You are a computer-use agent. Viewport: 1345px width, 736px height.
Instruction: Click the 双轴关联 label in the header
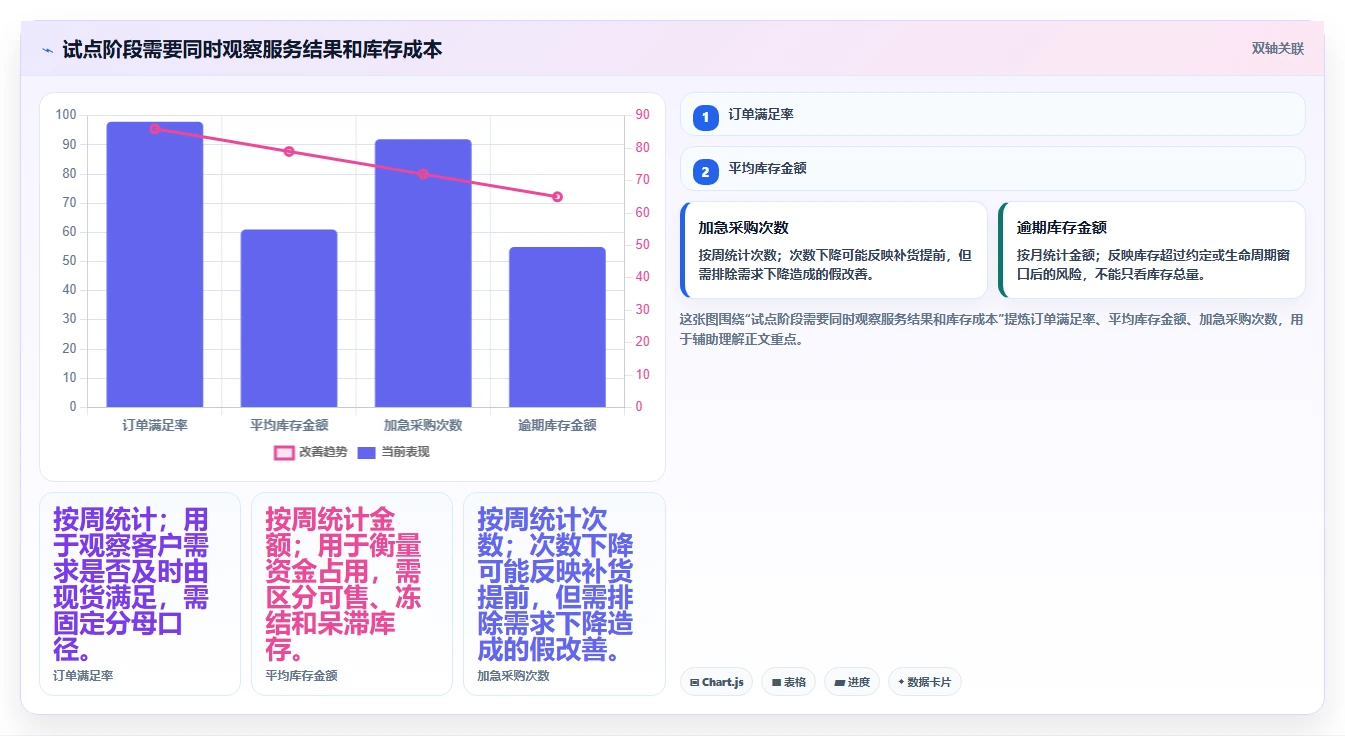(x=1277, y=49)
